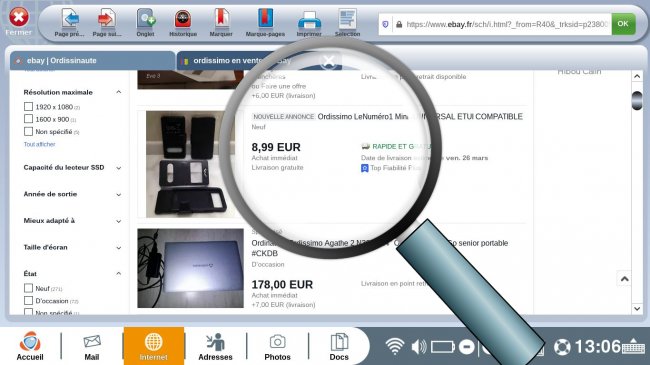Click the battery status icon
650x365 pixels.
coord(443,347)
